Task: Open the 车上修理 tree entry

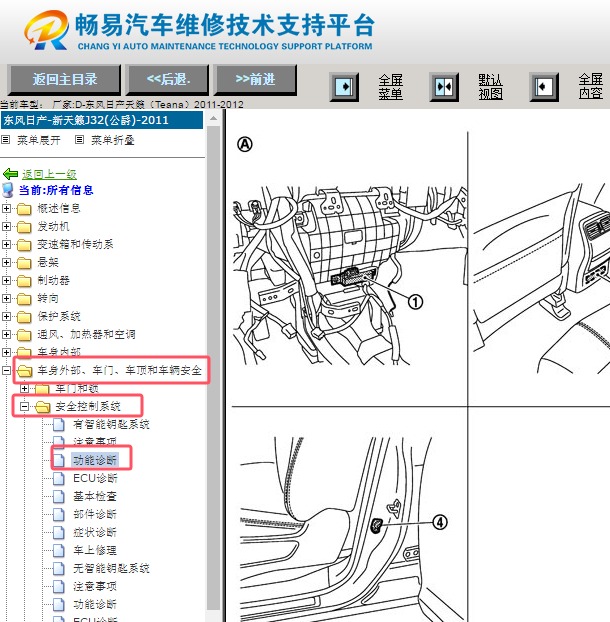Action: pos(95,550)
